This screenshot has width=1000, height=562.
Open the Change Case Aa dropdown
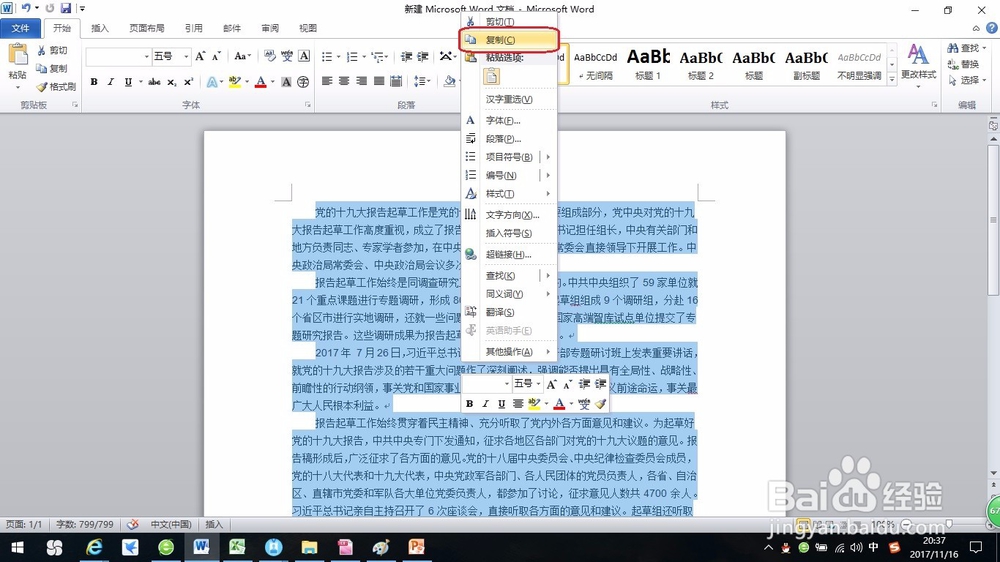tap(242, 56)
